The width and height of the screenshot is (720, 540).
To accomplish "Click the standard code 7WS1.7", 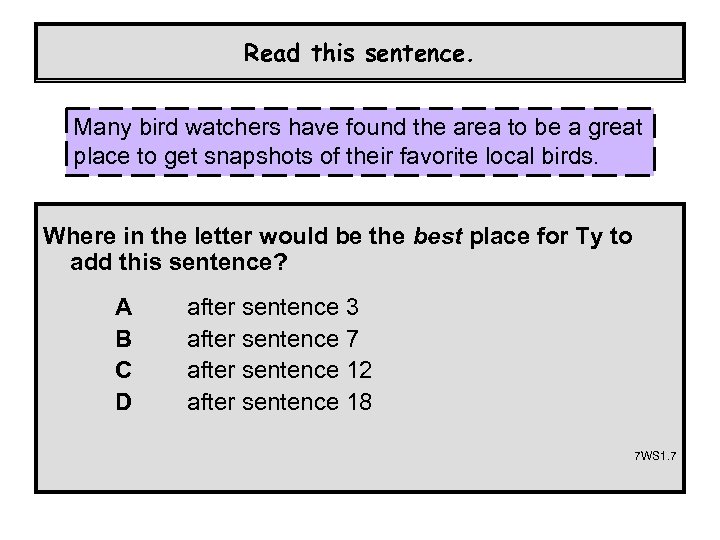I will pyautogui.click(x=654, y=456).
